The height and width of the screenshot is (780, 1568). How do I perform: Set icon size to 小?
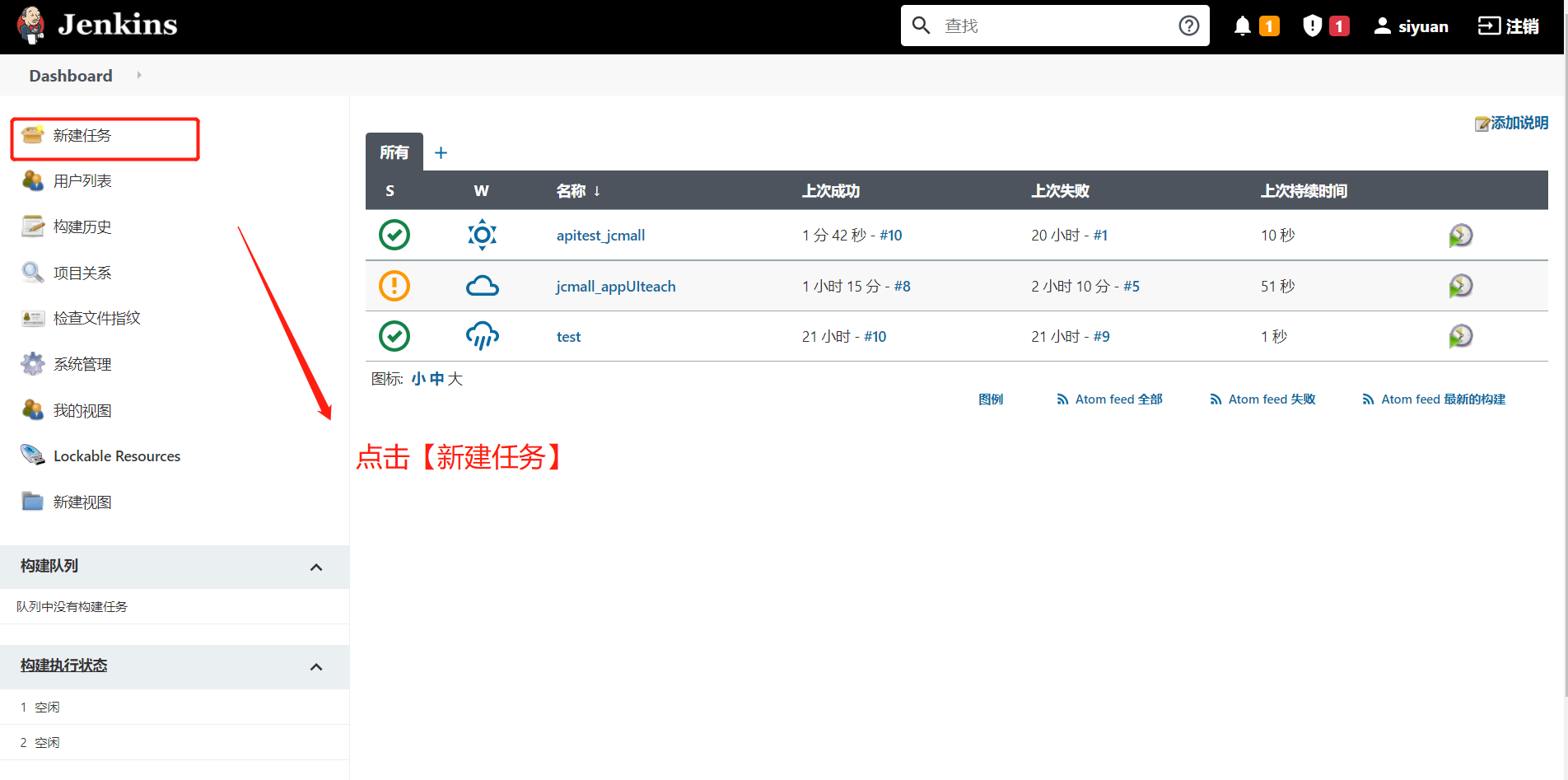point(418,379)
